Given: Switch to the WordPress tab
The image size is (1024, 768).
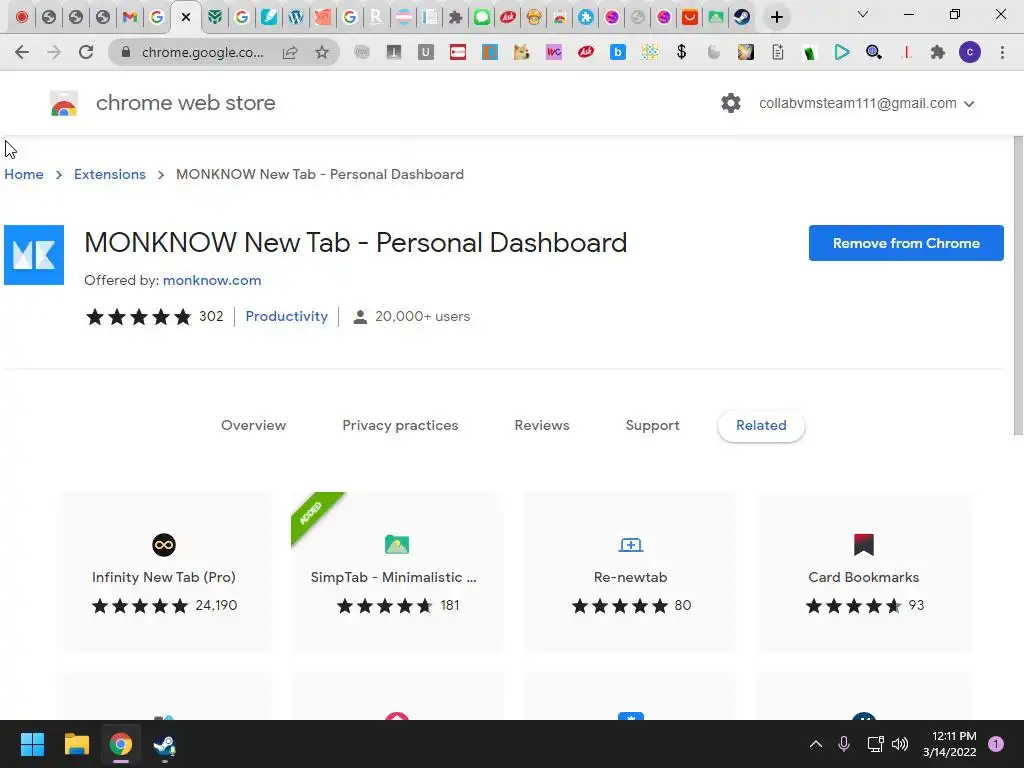Looking at the screenshot, I should click(296, 17).
